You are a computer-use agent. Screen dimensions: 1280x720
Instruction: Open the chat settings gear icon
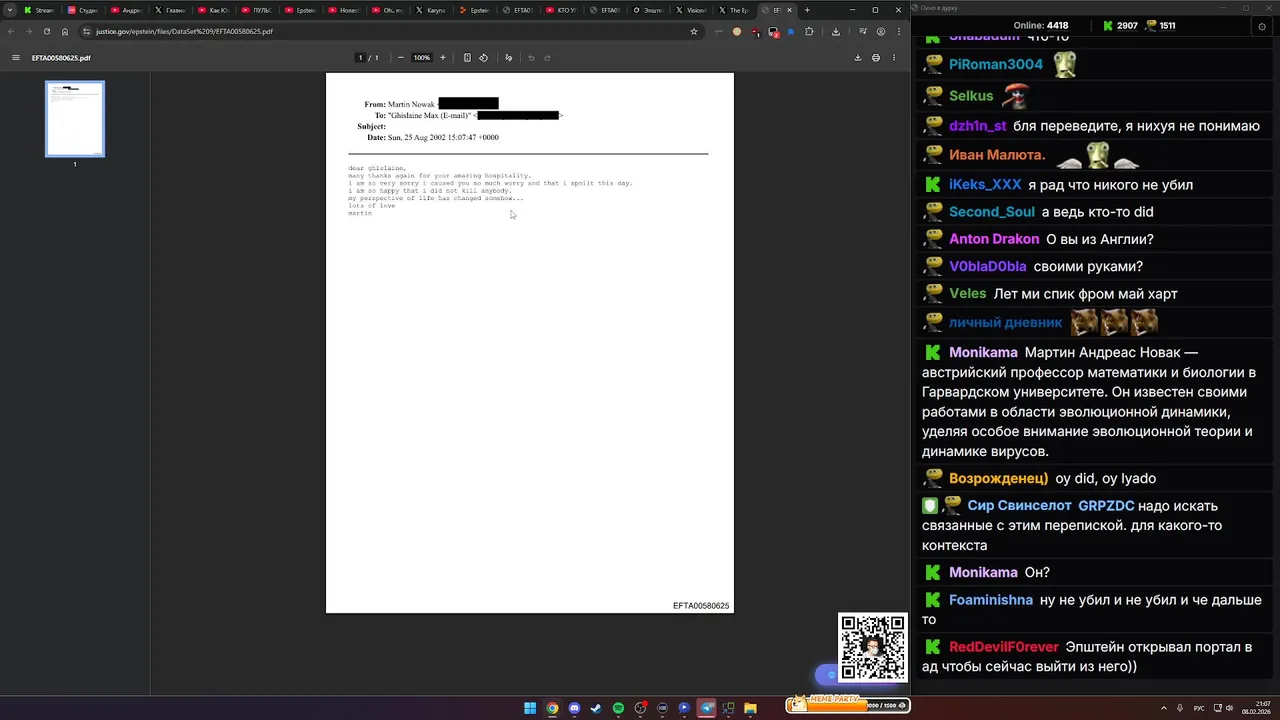[1262, 26]
